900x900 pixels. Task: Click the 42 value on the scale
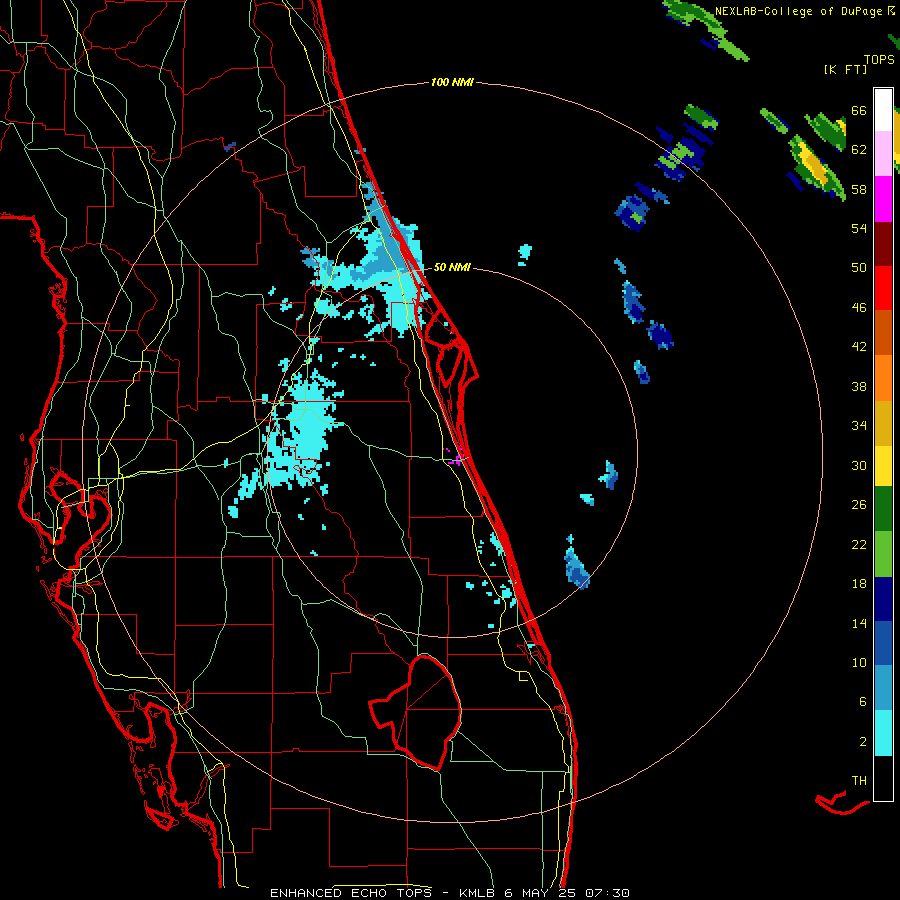[x=859, y=347]
